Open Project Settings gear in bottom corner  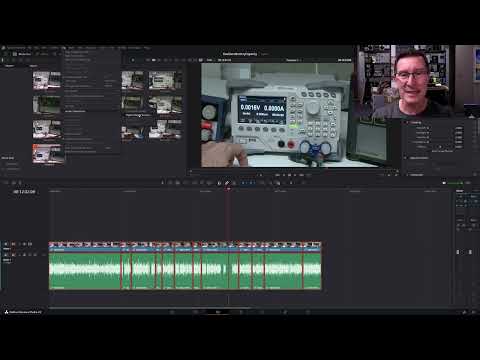click(474, 312)
